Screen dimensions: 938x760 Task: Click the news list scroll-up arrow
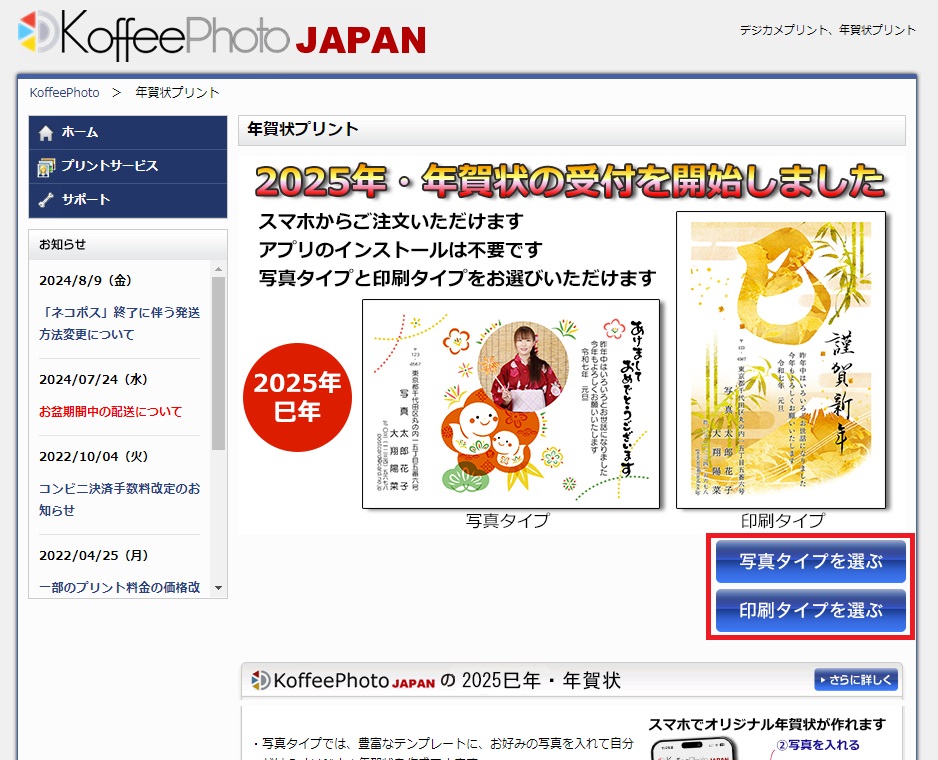(x=218, y=269)
